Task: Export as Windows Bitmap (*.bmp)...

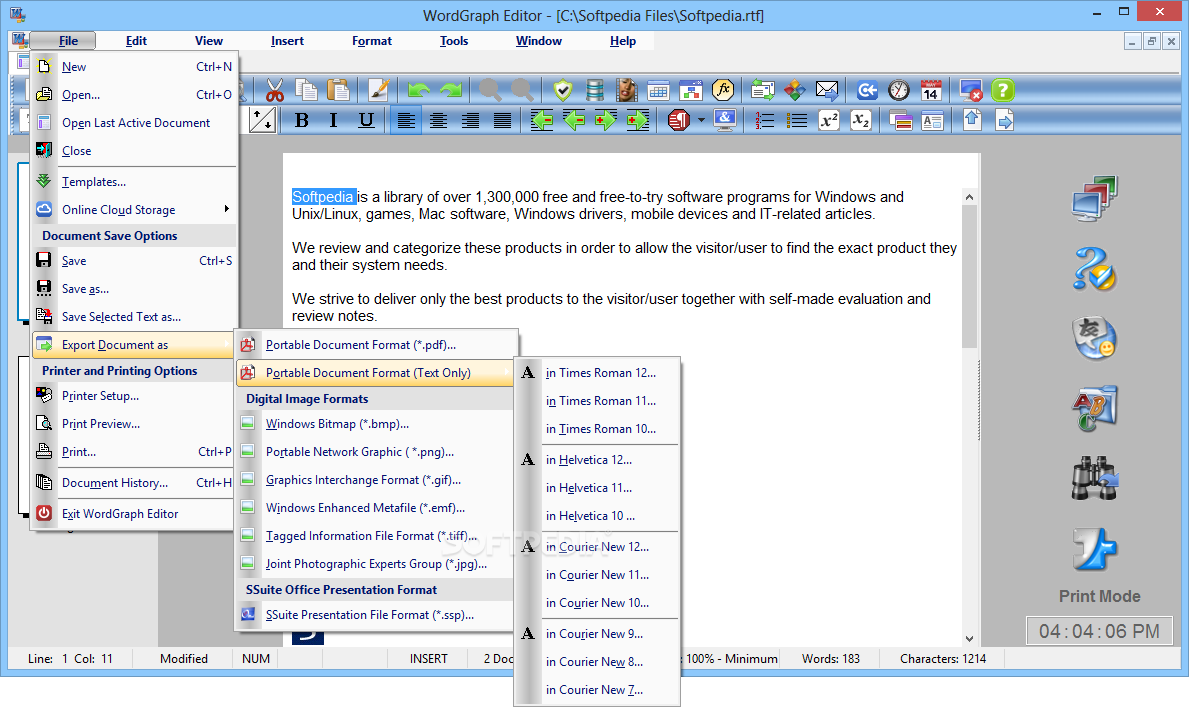Action: coord(375,423)
